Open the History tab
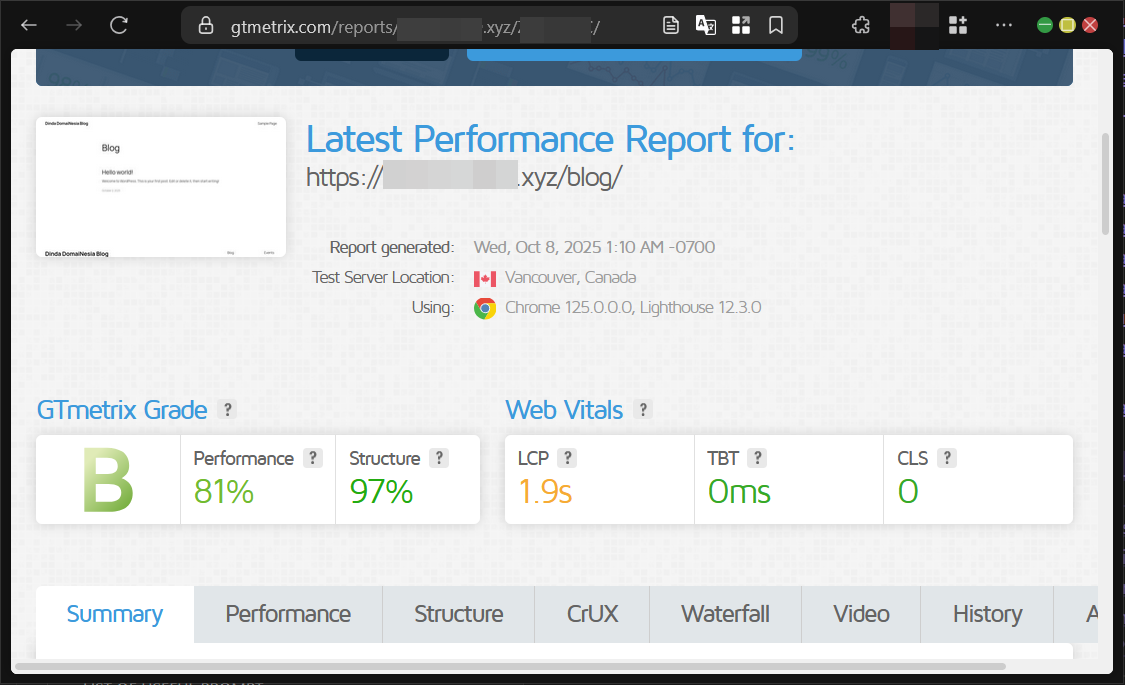Screen dimensions: 1125x685 pyautogui.click(x=987, y=614)
